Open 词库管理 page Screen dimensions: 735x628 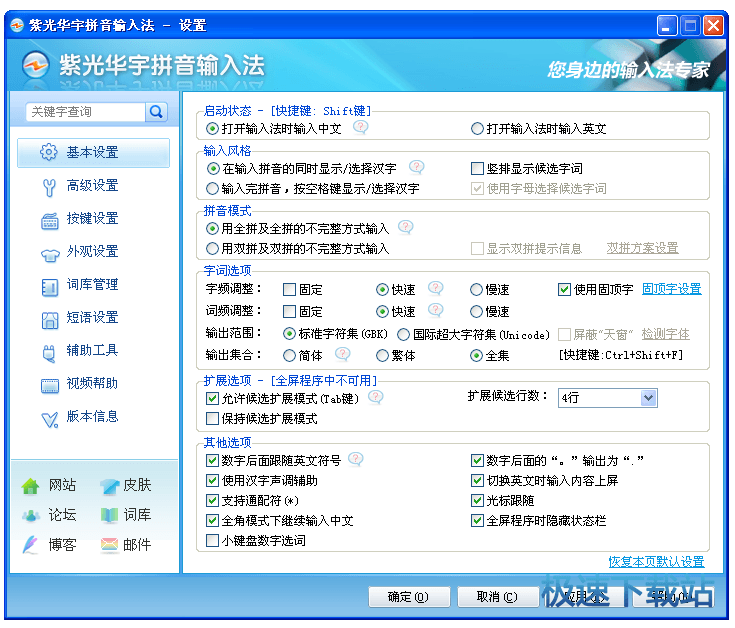pyautogui.click(x=93, y=284)
